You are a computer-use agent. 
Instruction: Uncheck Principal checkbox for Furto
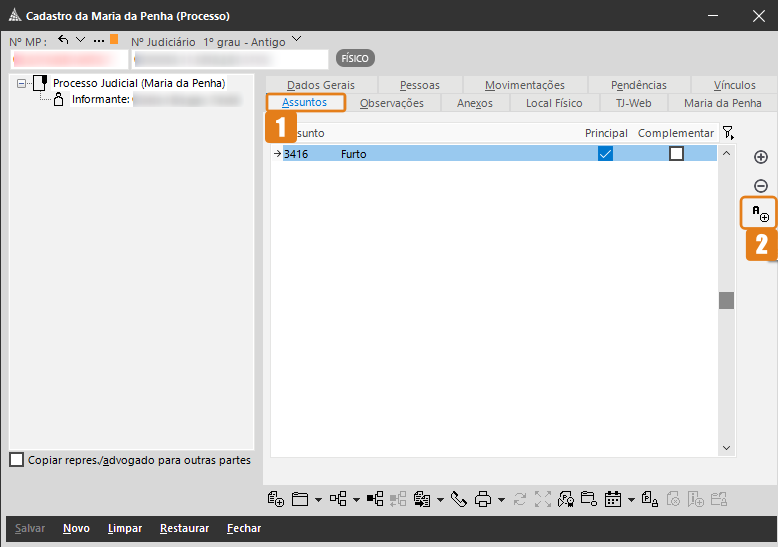[605, 154]
